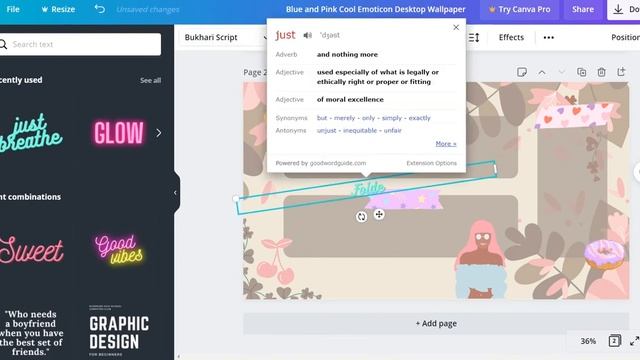Screen dimensions: 640x360
Task: Open the synonym 'merely'
Action: click(x=344, y=118)
